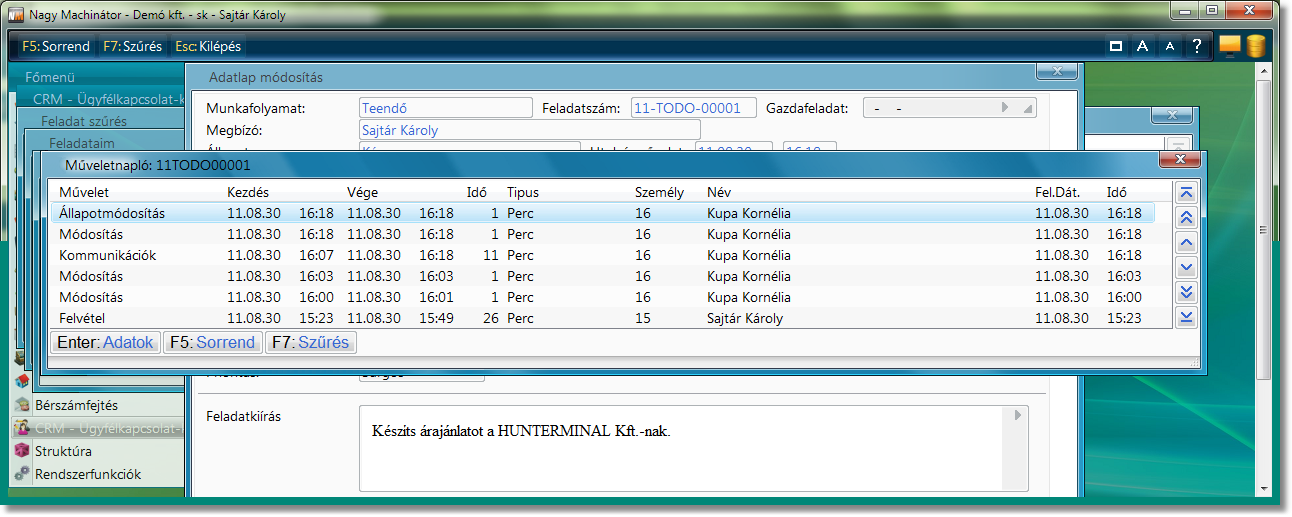1292x517 pixels.
Task: Click the single up chevron navigation button
Action: (x=1187, y=243)
